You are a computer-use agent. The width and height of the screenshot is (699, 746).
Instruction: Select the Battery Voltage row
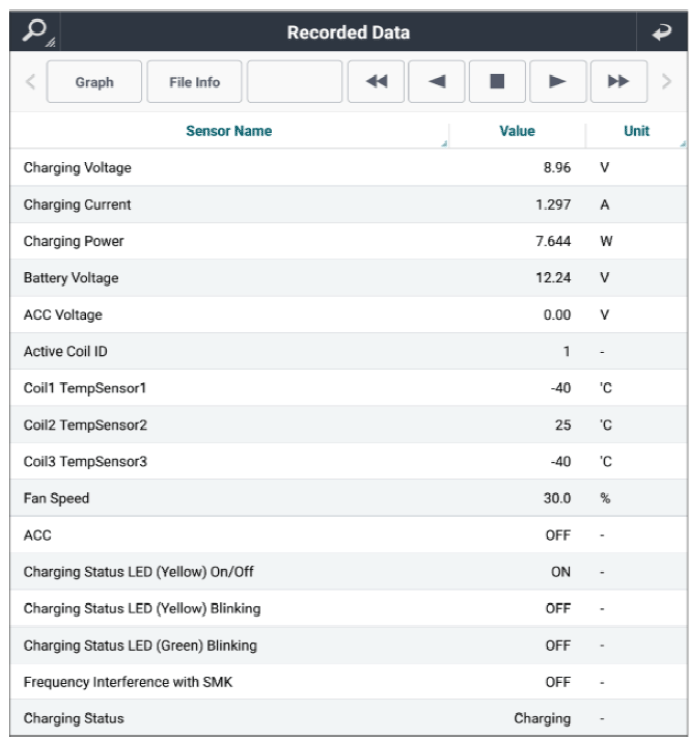348,278
